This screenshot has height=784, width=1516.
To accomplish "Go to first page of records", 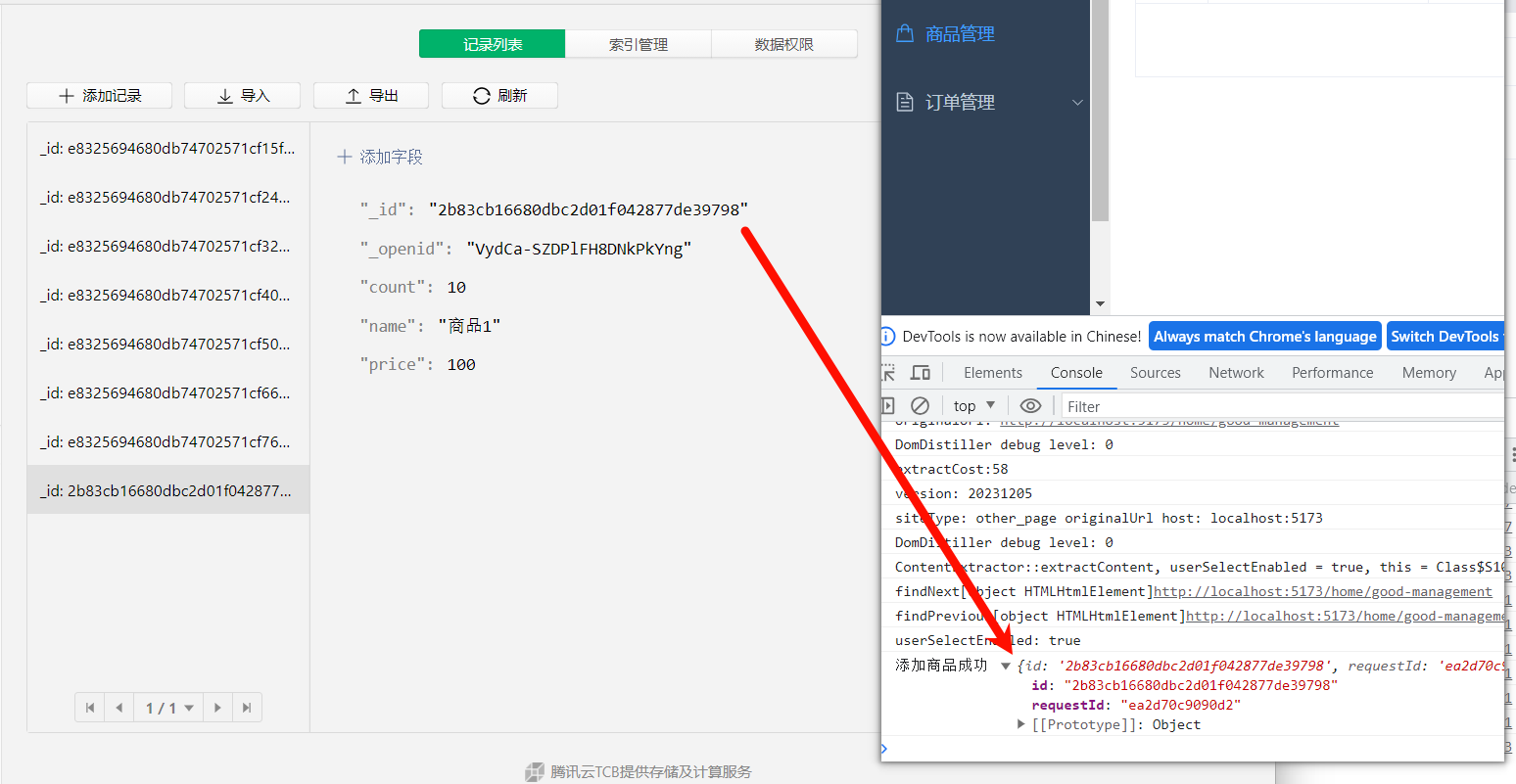I will click(90, 708).
